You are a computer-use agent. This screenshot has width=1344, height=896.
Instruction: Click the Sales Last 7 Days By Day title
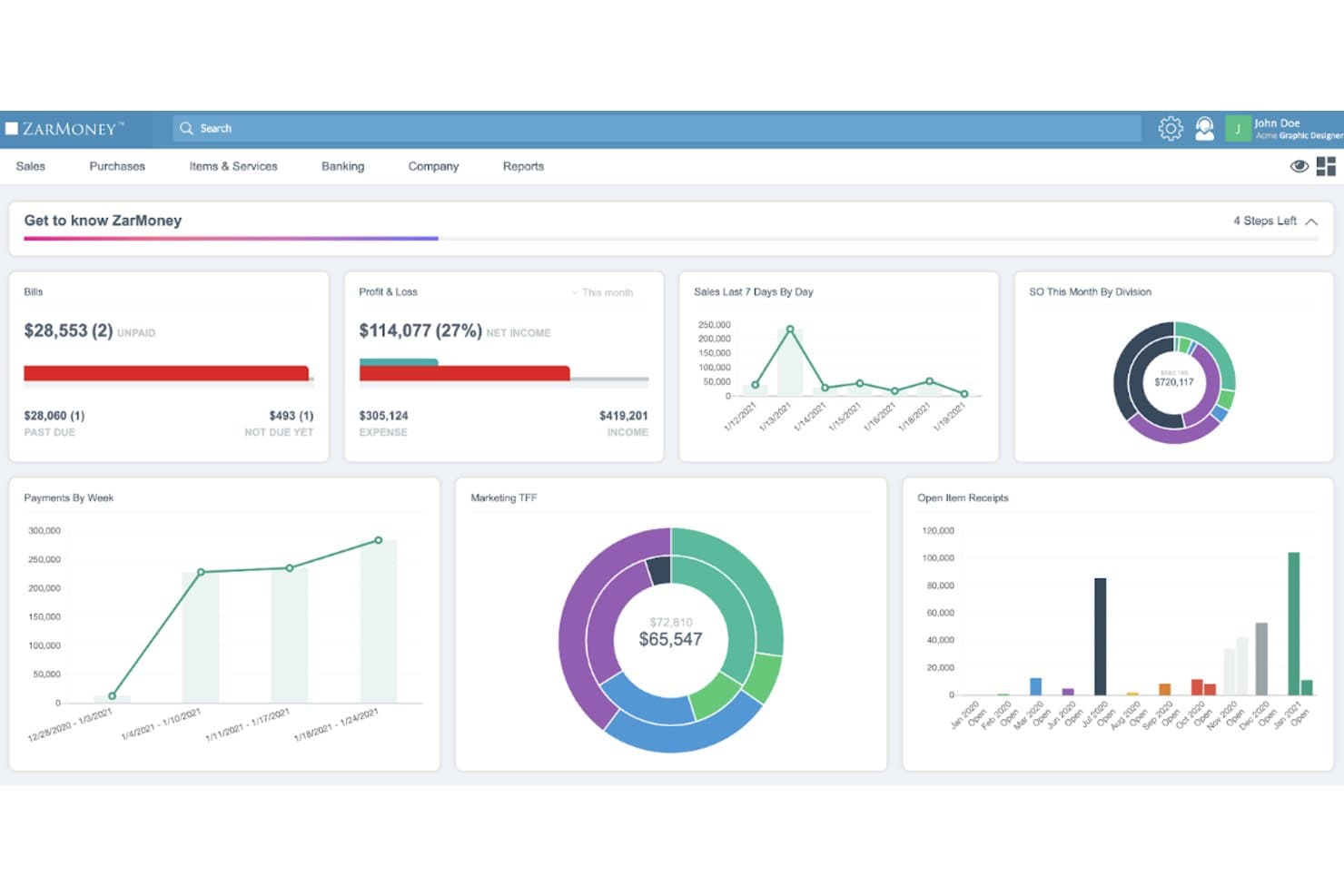tap(754, 292)
